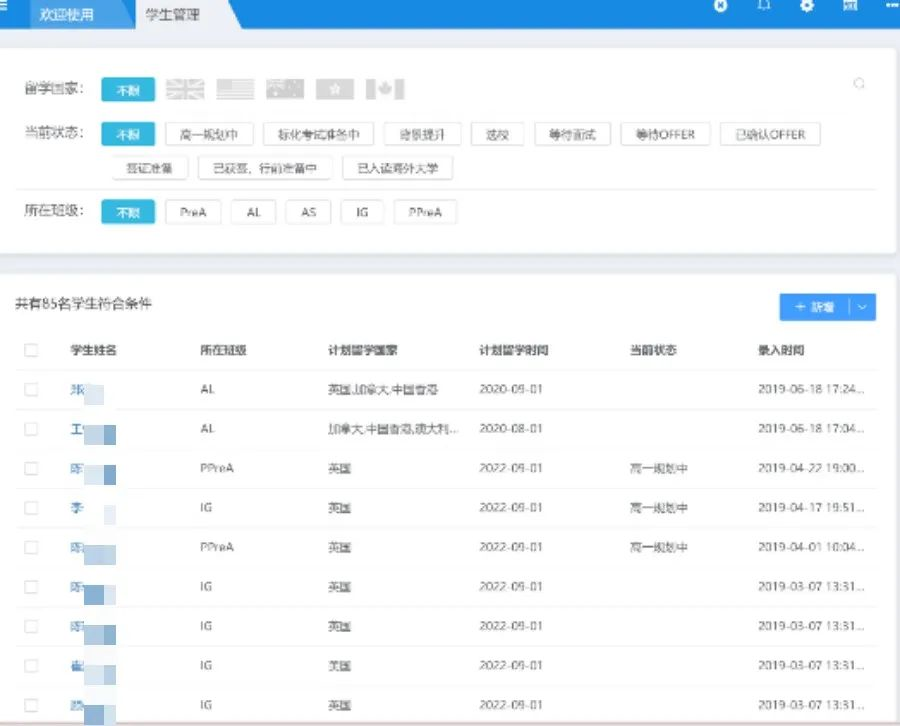Viewport: 900px width, 726px height.
Task: Sort by the 录入时间 column header
Action: (781, 350)
